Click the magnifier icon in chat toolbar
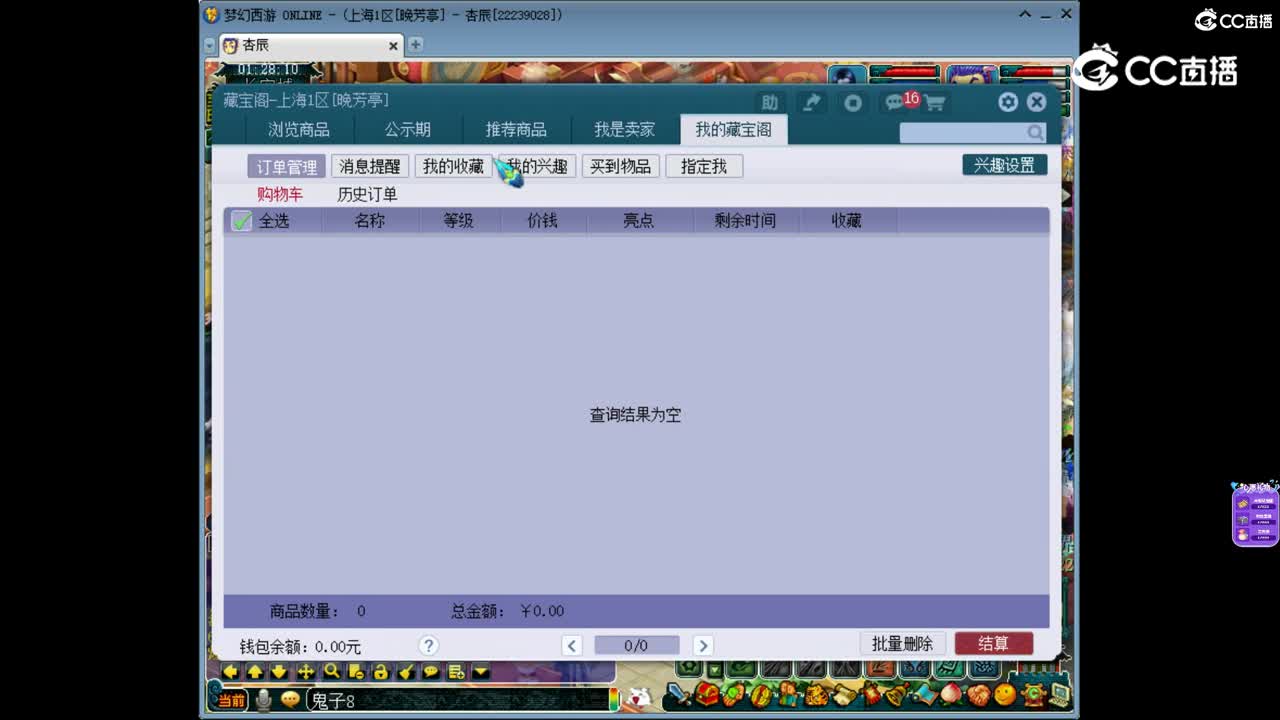The height and width of the screenshot is (720, 1280). click(331, 672)
